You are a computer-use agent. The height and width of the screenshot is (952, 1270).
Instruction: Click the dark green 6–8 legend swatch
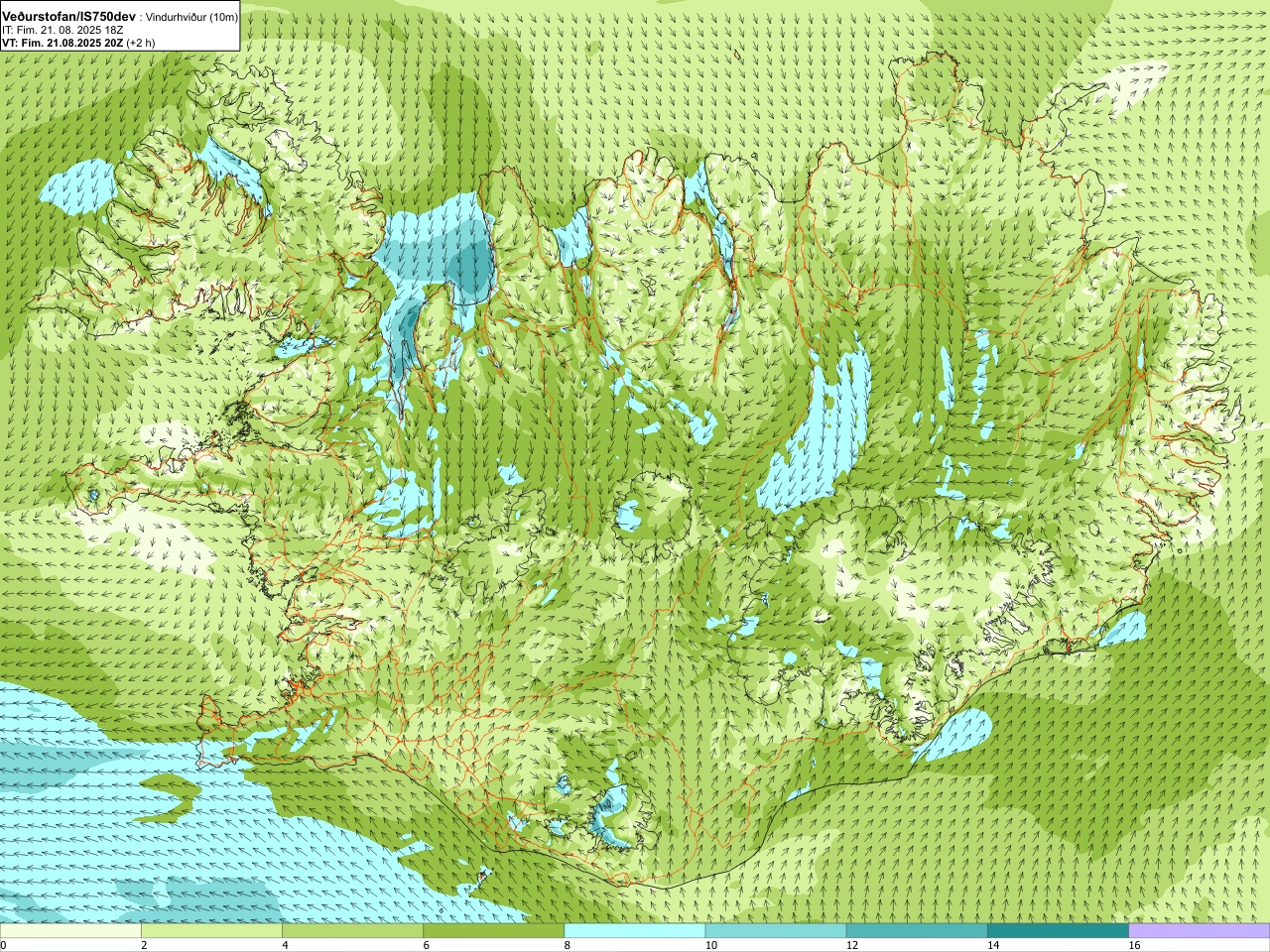point(493,931)
